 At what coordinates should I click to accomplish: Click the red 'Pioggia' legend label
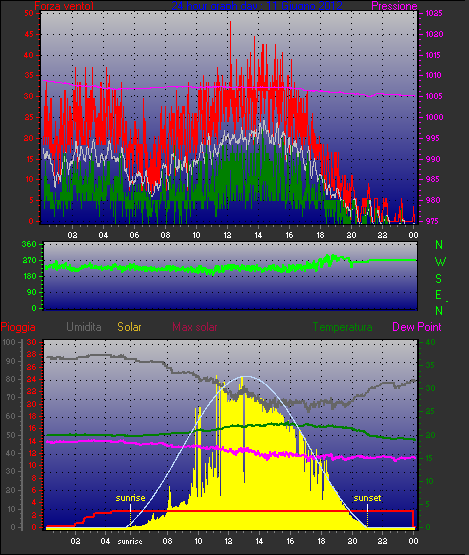tap(18, 327)
